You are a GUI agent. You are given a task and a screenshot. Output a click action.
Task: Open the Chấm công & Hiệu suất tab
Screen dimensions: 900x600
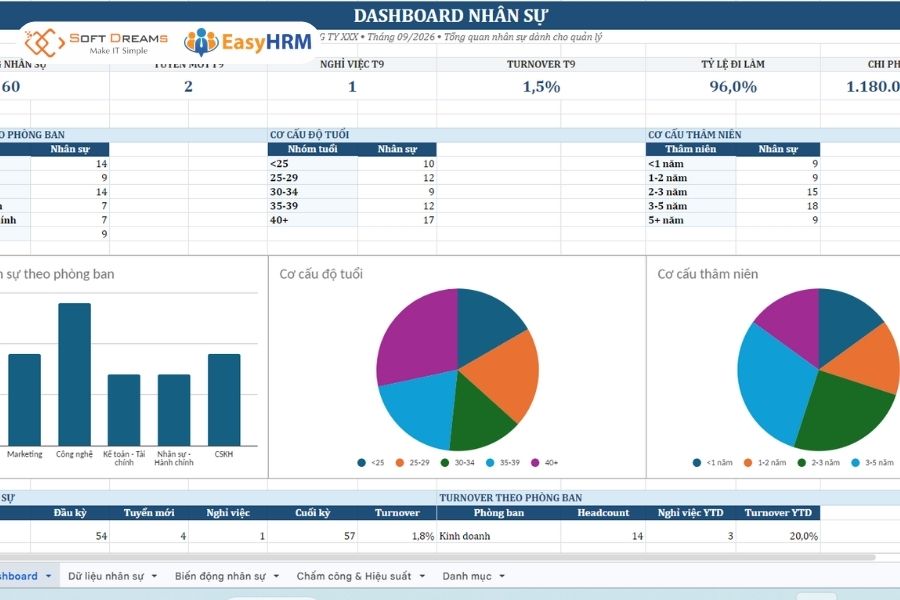[354, 576]
